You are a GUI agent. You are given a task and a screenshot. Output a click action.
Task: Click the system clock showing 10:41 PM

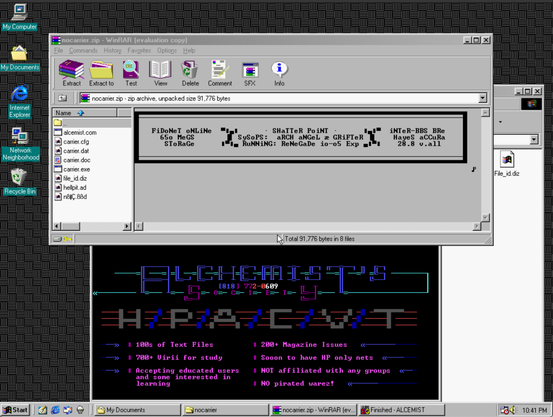(534, 410)
